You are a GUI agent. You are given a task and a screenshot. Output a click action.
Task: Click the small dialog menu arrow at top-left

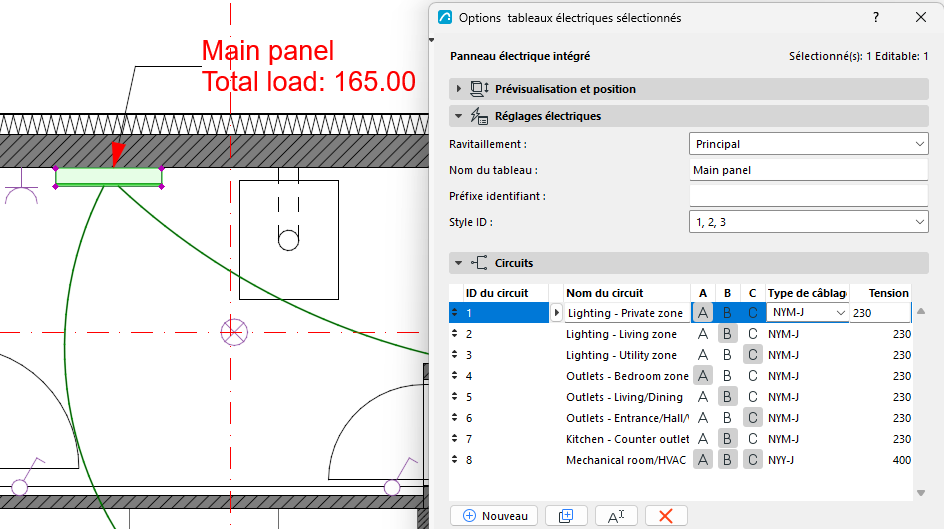pos(432,40)
